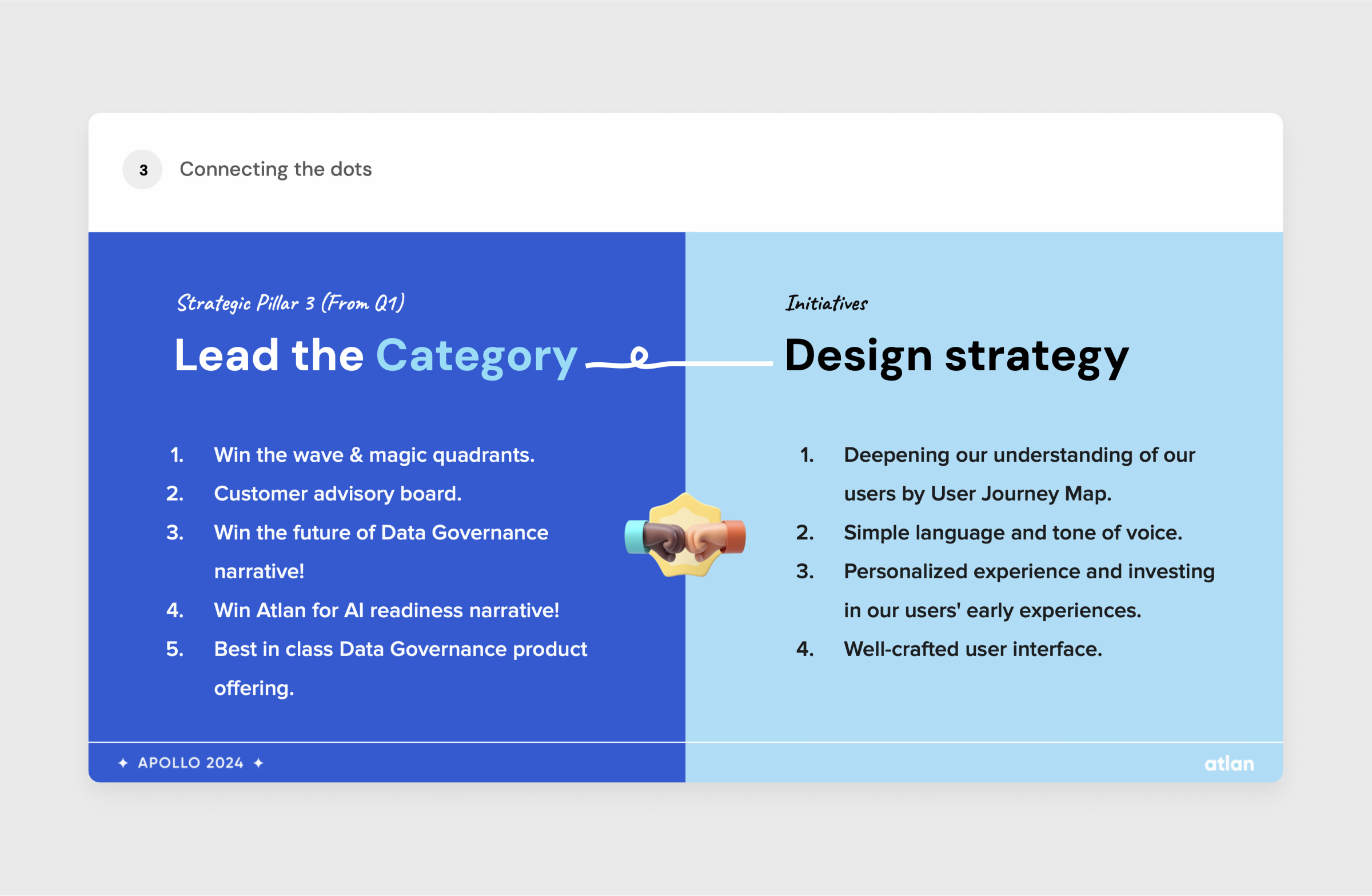Click 'Strategic Pillar 3 (From Q1)' label
This screenshot has width=1372, height=896.
290,302
